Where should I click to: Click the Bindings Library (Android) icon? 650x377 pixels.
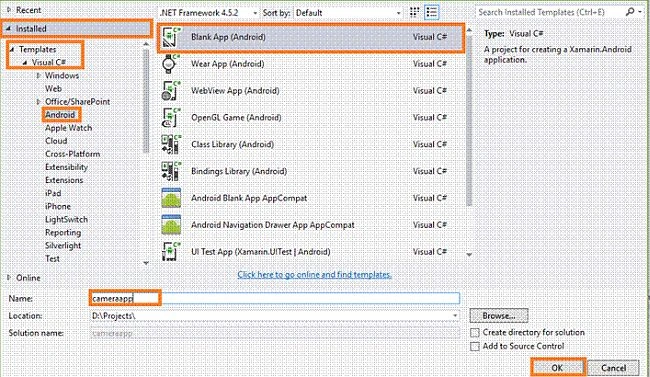171,171
